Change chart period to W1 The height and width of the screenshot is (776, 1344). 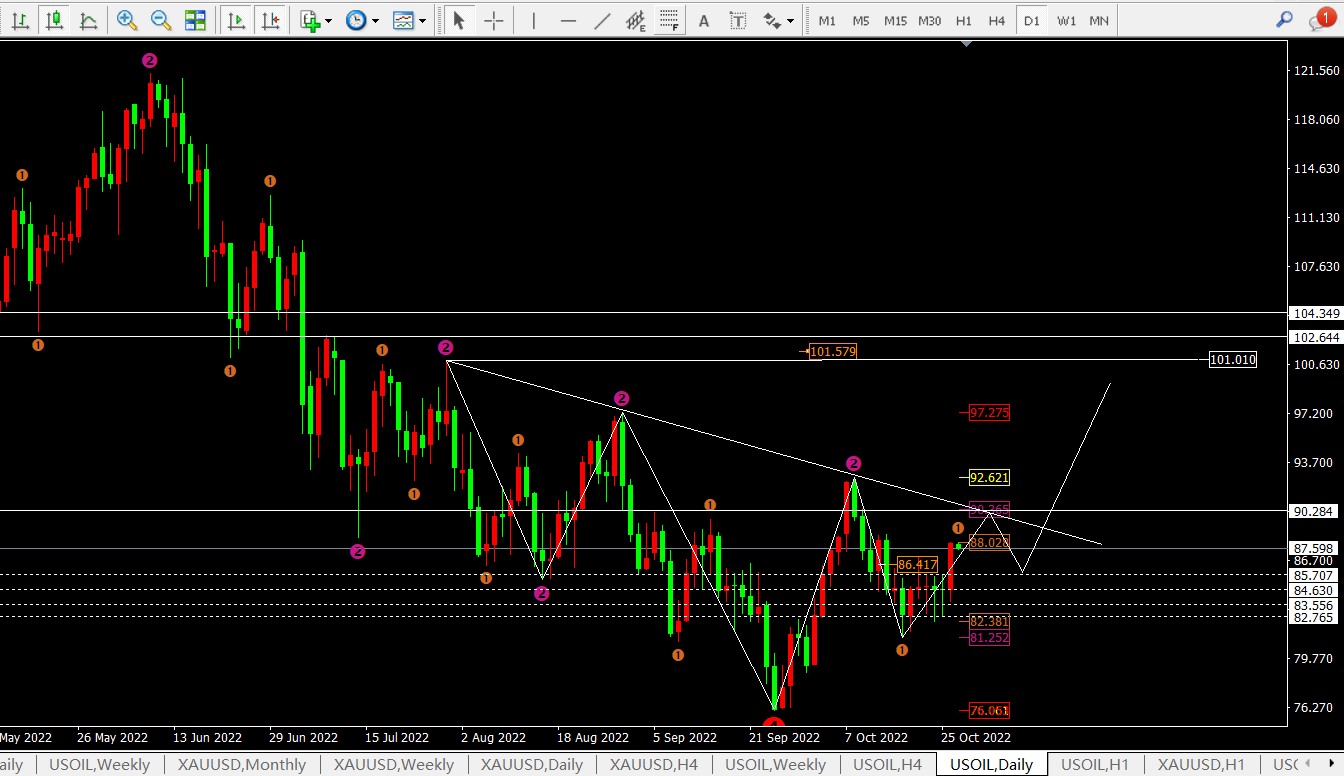pyautogui.click(x=1067, y=20)
